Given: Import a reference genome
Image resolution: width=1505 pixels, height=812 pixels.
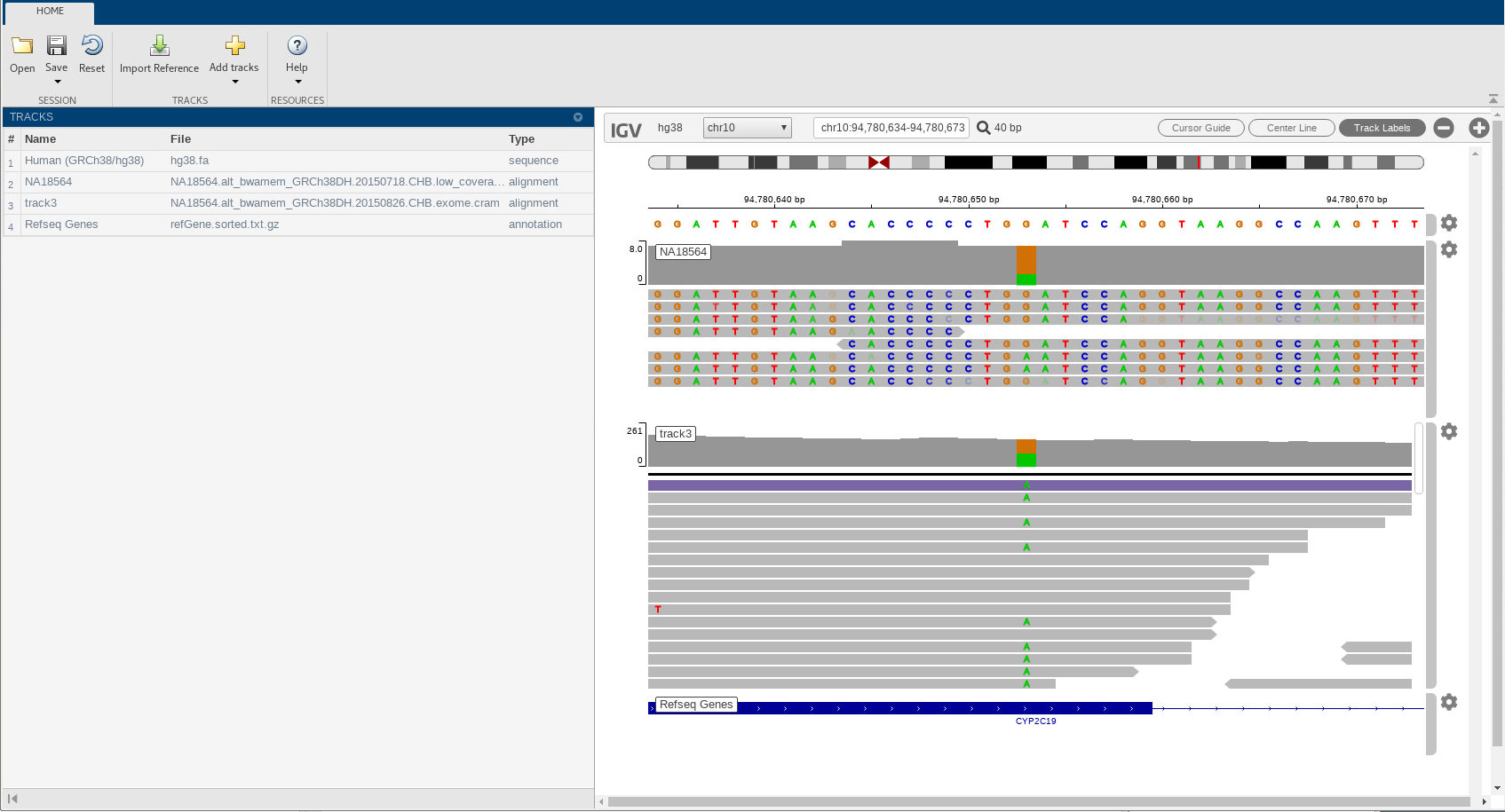Looking at the screenshot, I should pos(159,53).
